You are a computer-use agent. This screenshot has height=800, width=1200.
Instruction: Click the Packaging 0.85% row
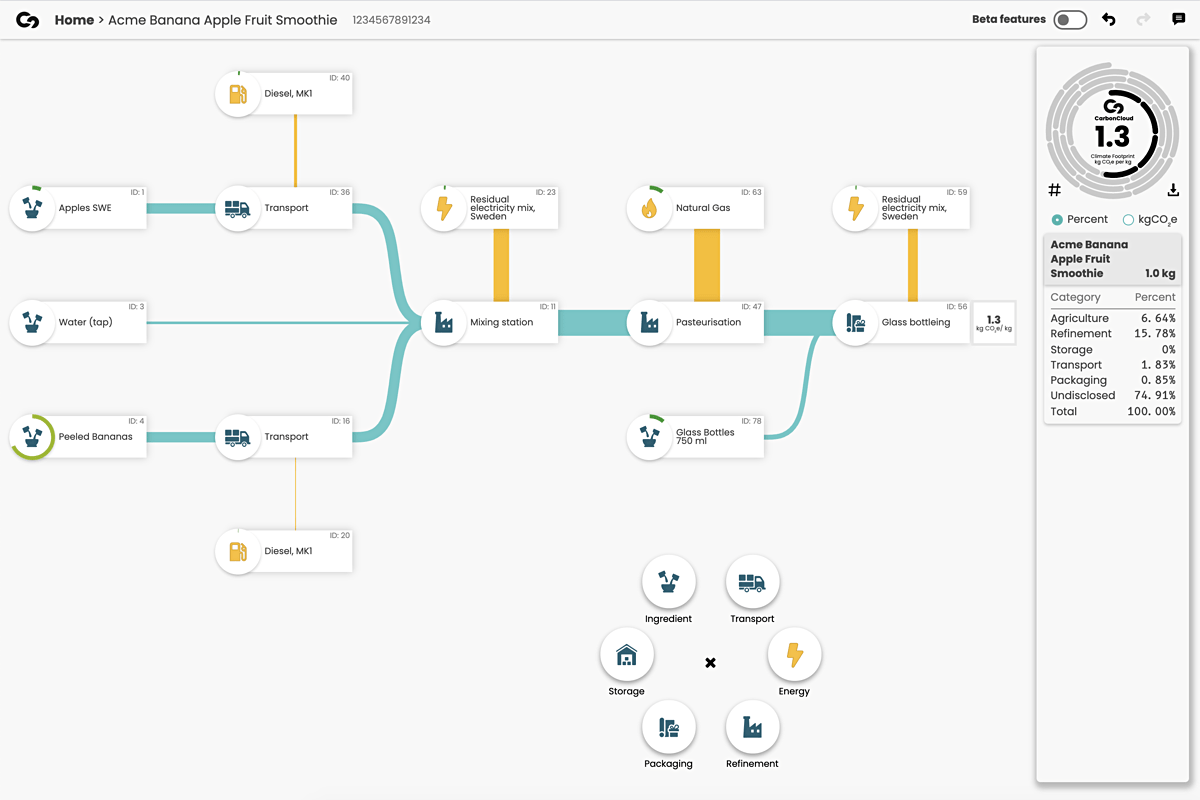click(1113, 380)
